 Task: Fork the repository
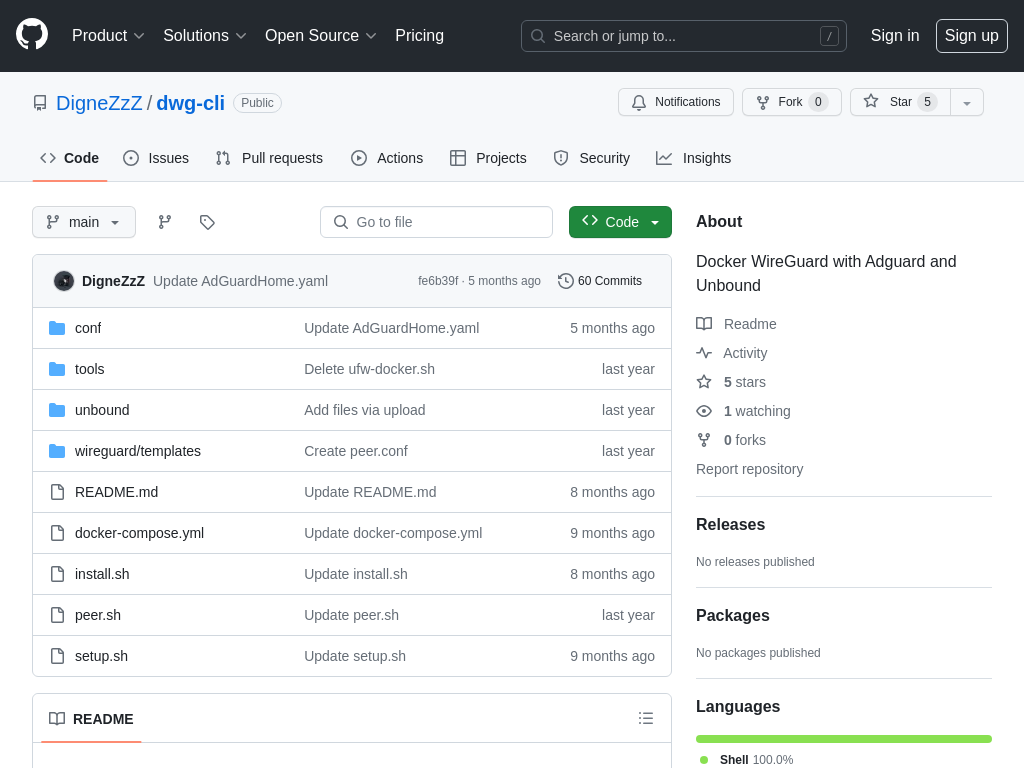(x=791, y=102)
